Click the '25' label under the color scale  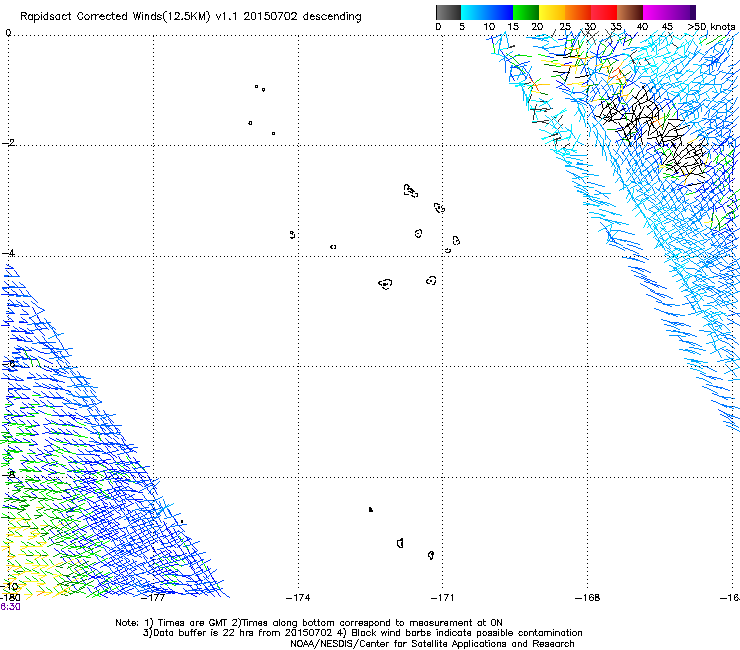[x=565, y=27]
